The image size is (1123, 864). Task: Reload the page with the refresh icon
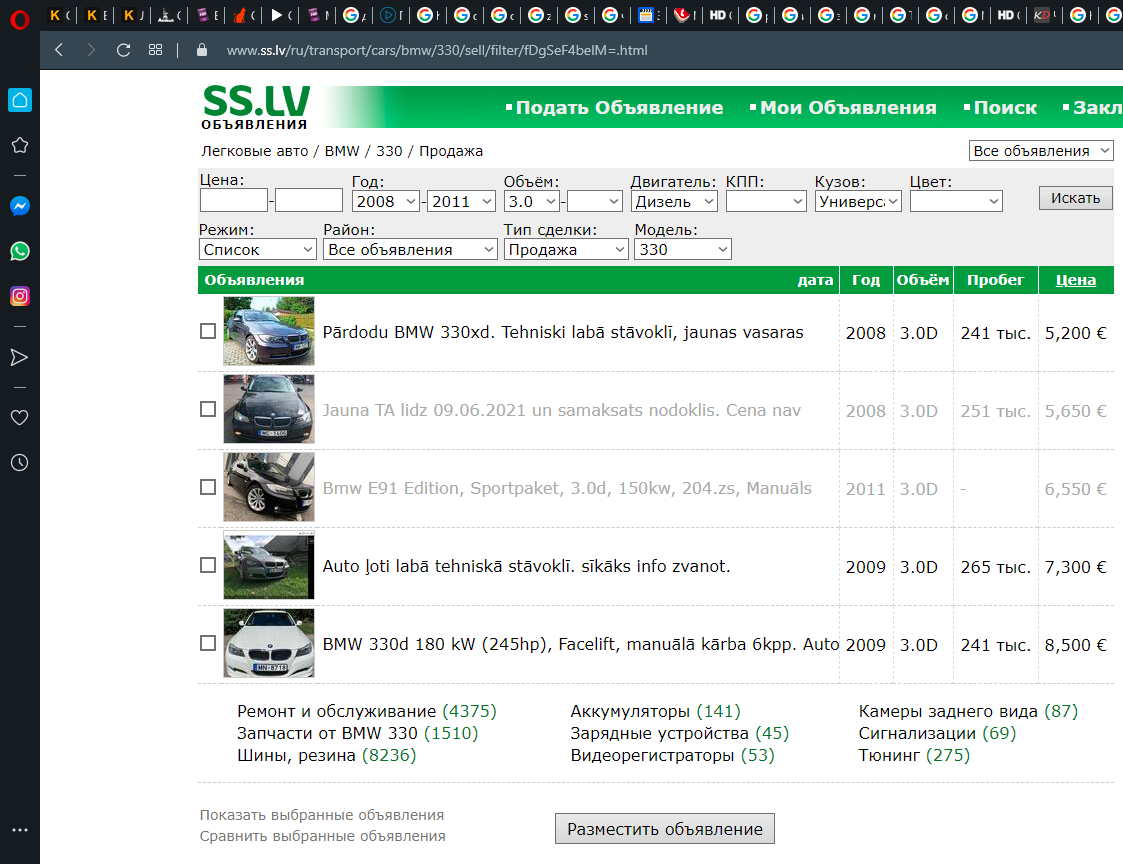pyautogui.click(x=123, y=50)
